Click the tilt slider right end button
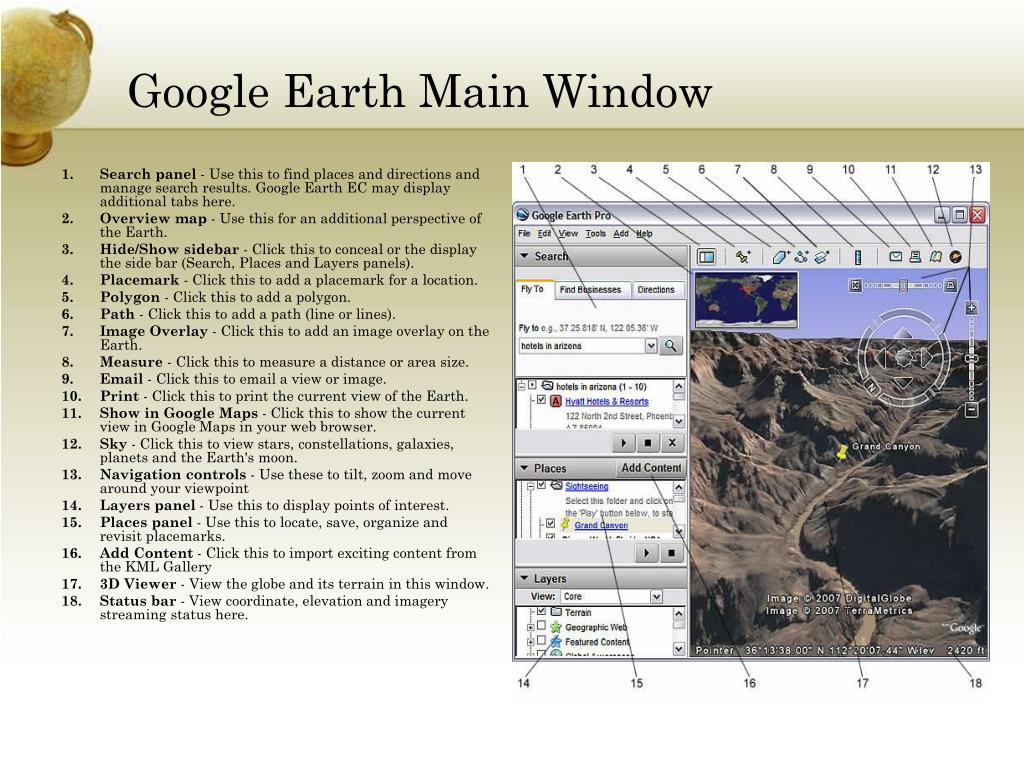The image size is (1024, 768). [x=951, y=285]
